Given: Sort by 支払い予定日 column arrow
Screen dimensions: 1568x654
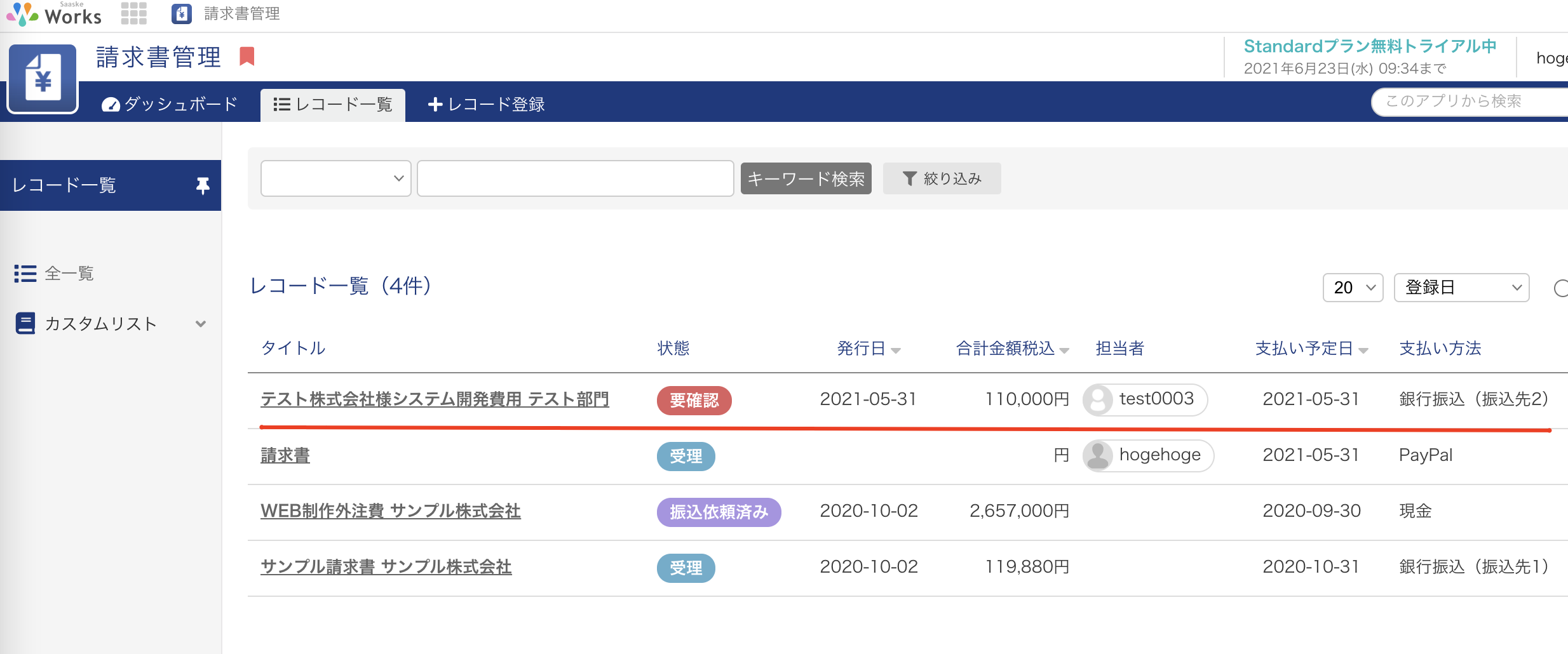Looking at the screenshot, I should 1363,350.
